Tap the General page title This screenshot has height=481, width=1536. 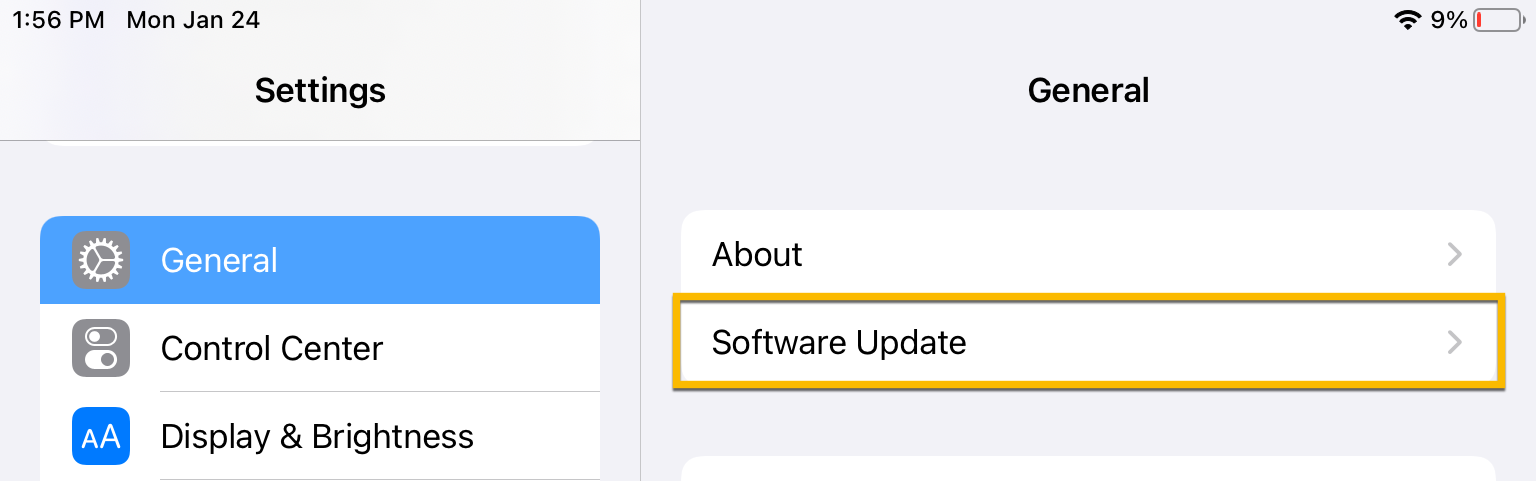coord(1088,90)
